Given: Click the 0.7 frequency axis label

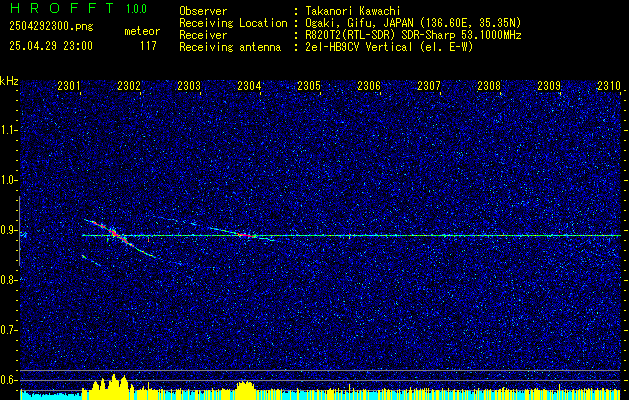Looking at the screenshot, I should click(x=8, y=330).
